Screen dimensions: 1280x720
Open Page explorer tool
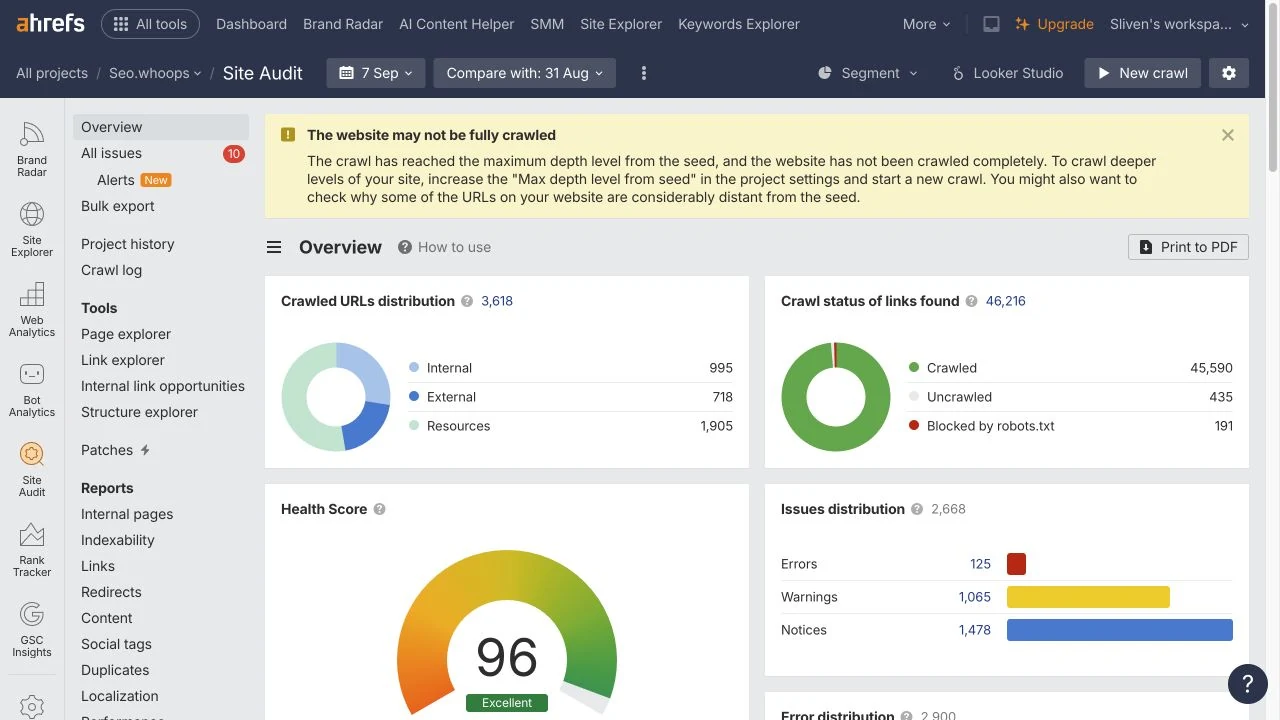[x=126, y=334]
